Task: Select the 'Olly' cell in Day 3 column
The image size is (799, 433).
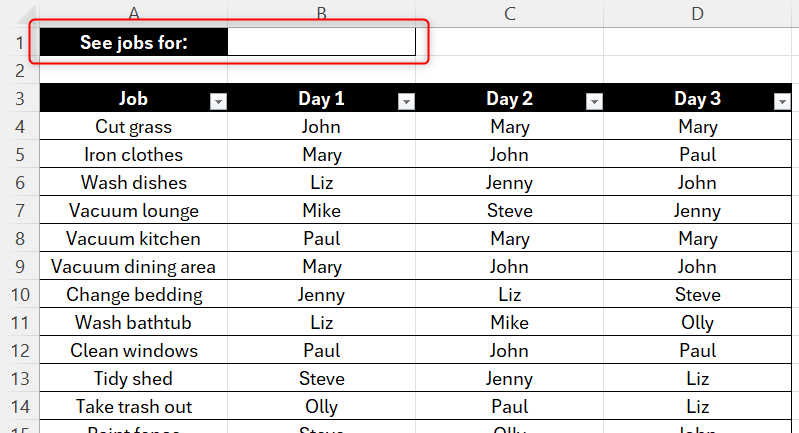Action: tap(697, 322)
